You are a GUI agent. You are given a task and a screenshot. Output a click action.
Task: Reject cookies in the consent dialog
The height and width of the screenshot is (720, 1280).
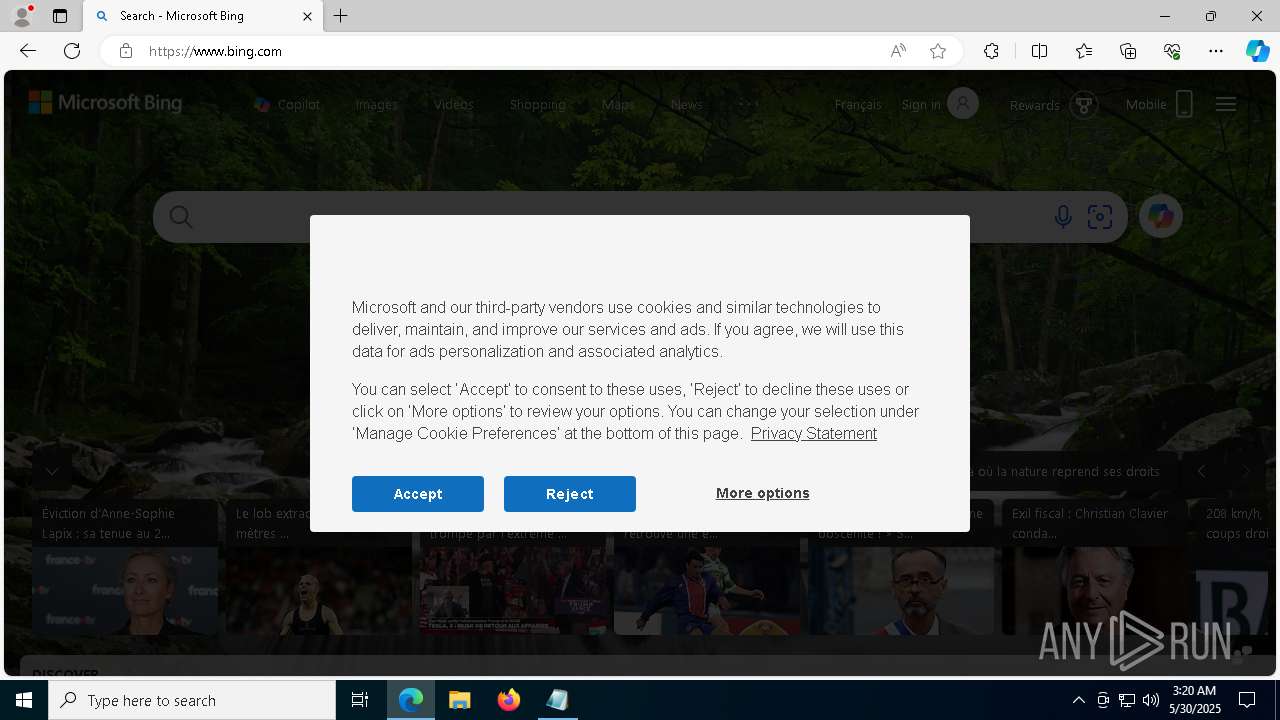(x=570, y=494)
